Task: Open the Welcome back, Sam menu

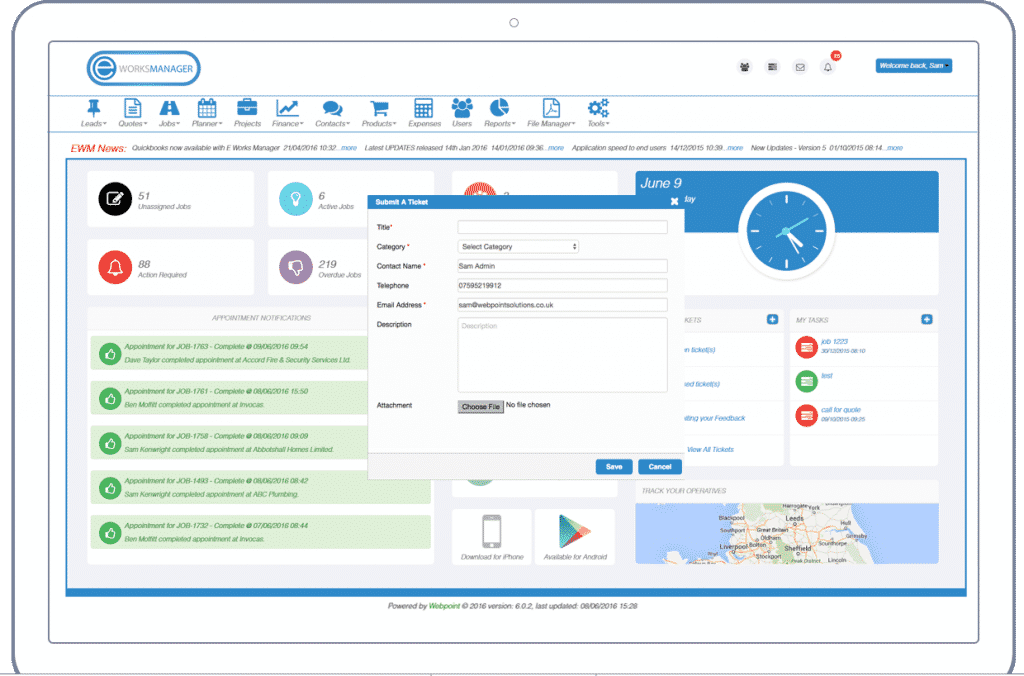Action: tap(912, 64)
